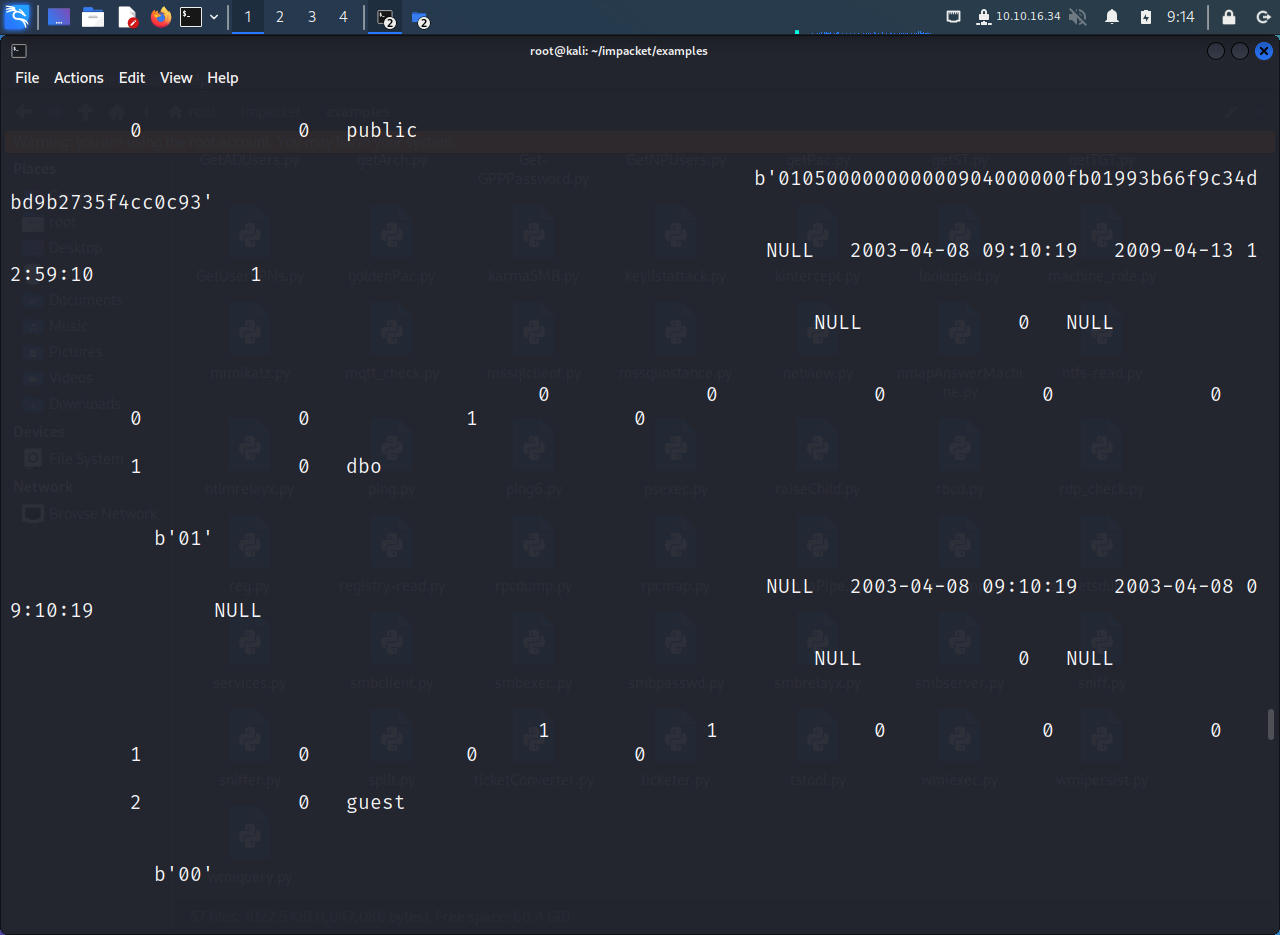Click the number 2 beside guest row

pos(136,803)
